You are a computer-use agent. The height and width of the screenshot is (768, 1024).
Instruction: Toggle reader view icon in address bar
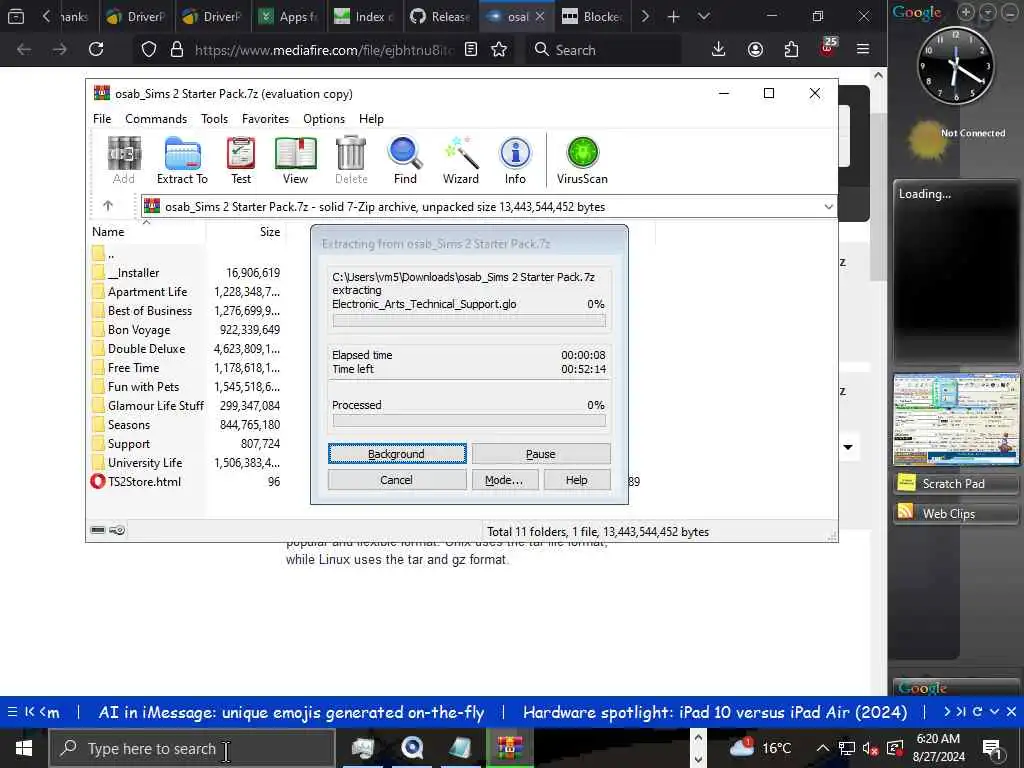471,49
